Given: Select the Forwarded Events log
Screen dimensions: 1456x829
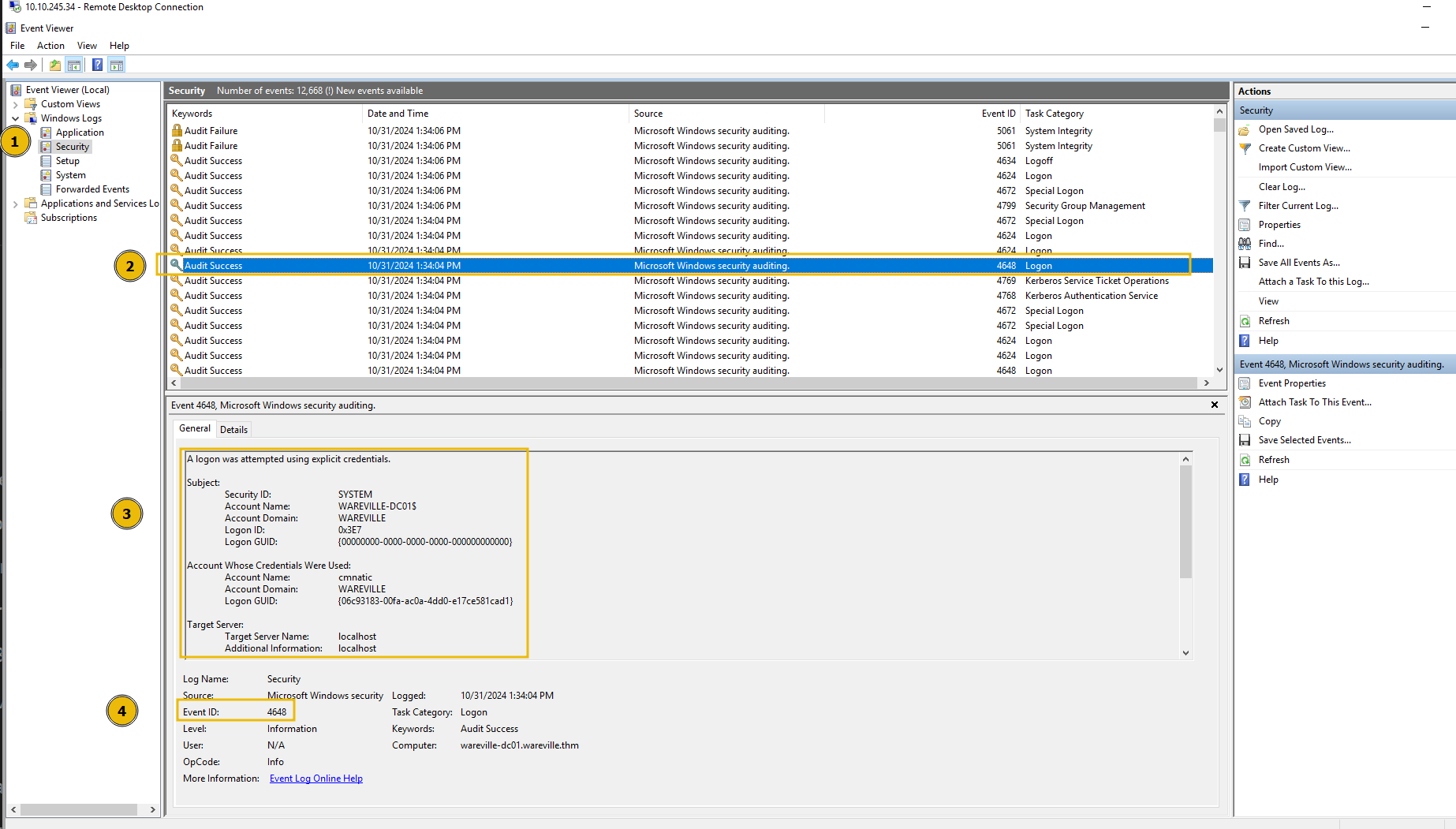Looking at the screenshot, I should tap(93, 189).
